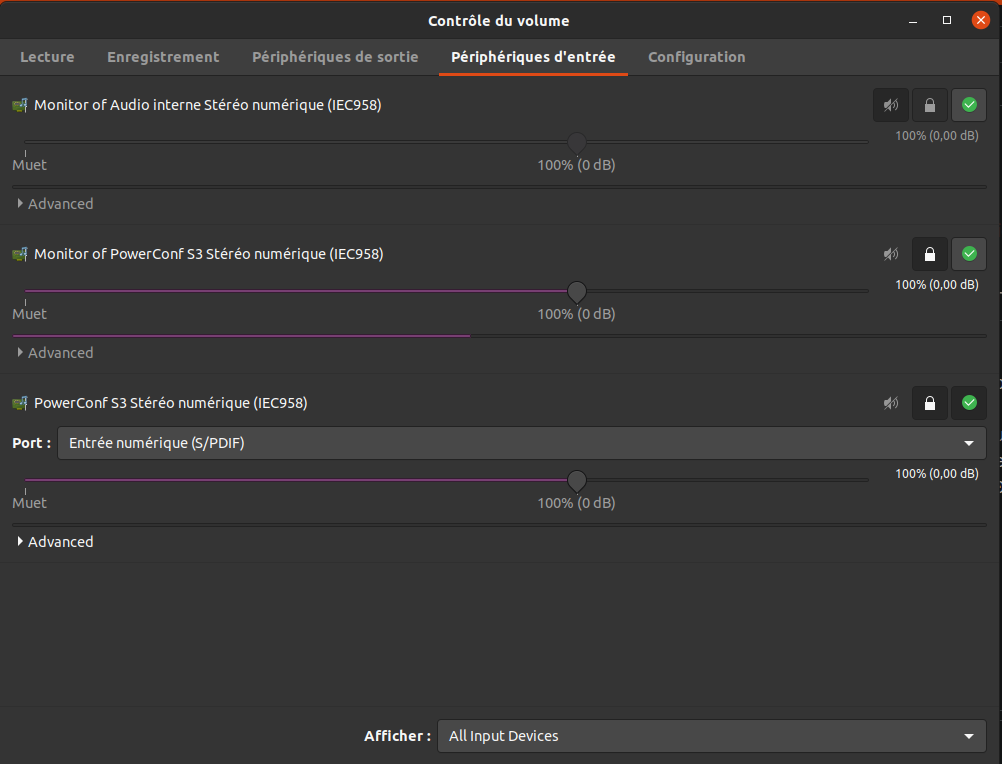
Task: Open the Configuration tab
Action: point(696,57)
